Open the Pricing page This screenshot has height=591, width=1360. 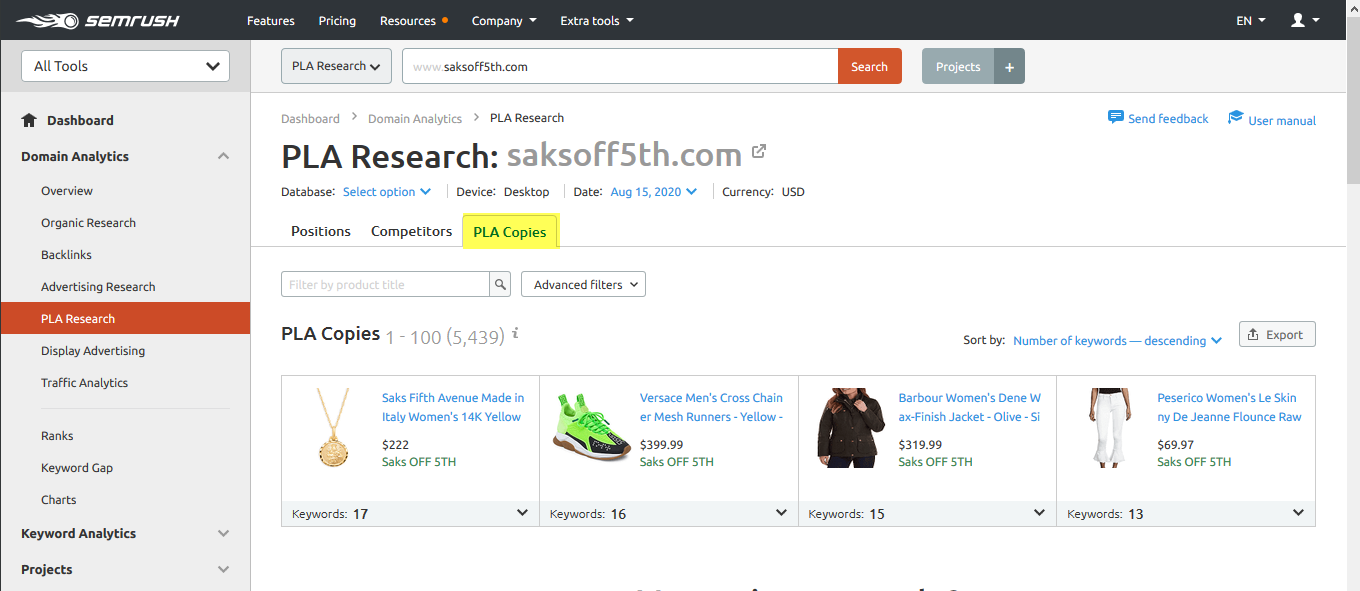pyautogui.click(x=337, y=20)
